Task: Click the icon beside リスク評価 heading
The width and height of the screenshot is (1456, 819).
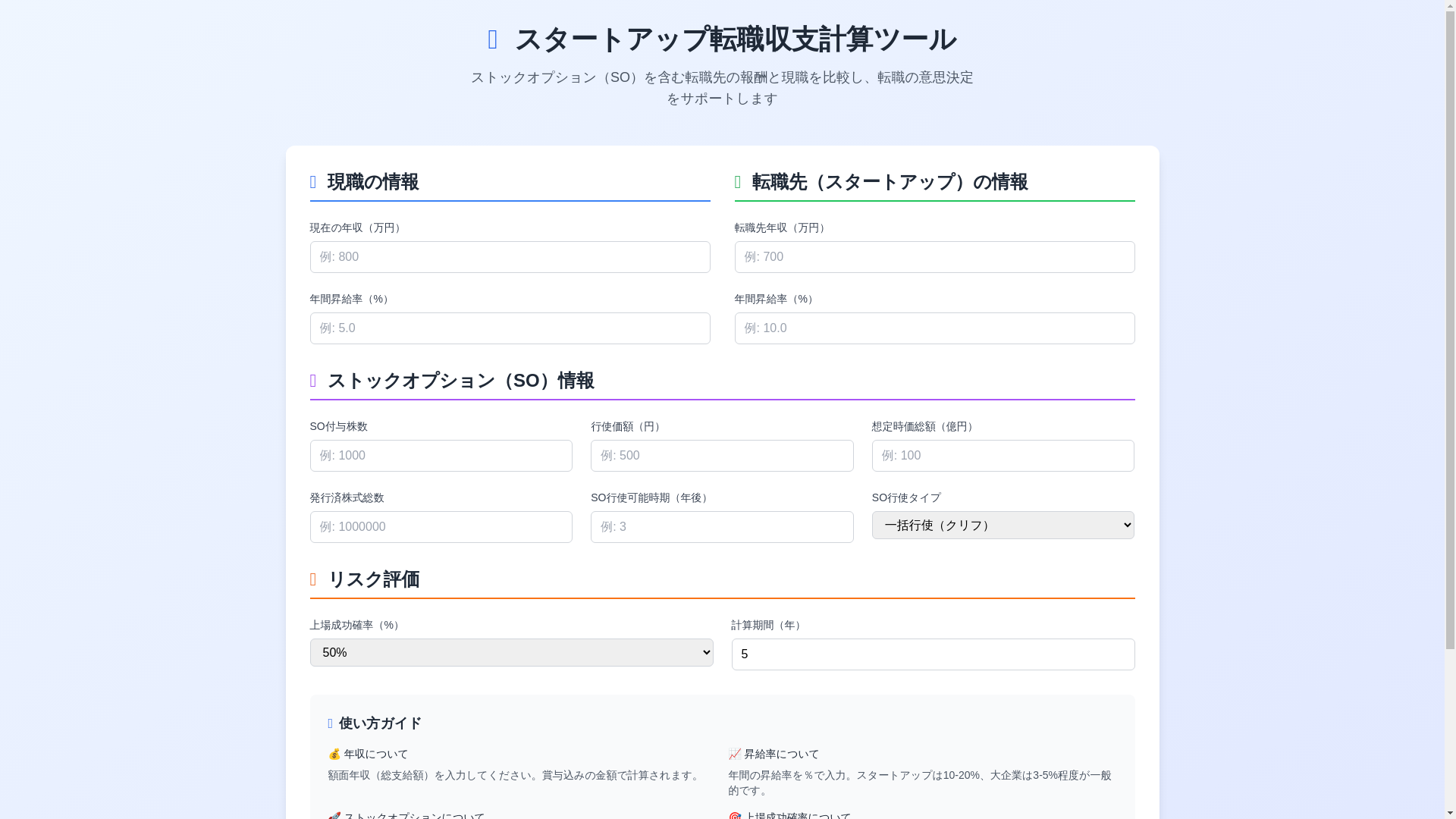Action: pos(313,579)
